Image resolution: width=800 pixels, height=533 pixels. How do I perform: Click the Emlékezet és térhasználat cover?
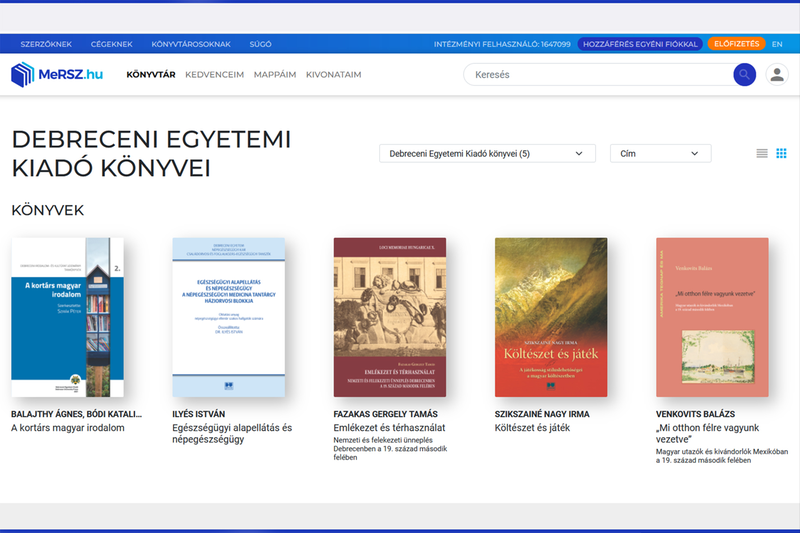[x=389, y=317]
